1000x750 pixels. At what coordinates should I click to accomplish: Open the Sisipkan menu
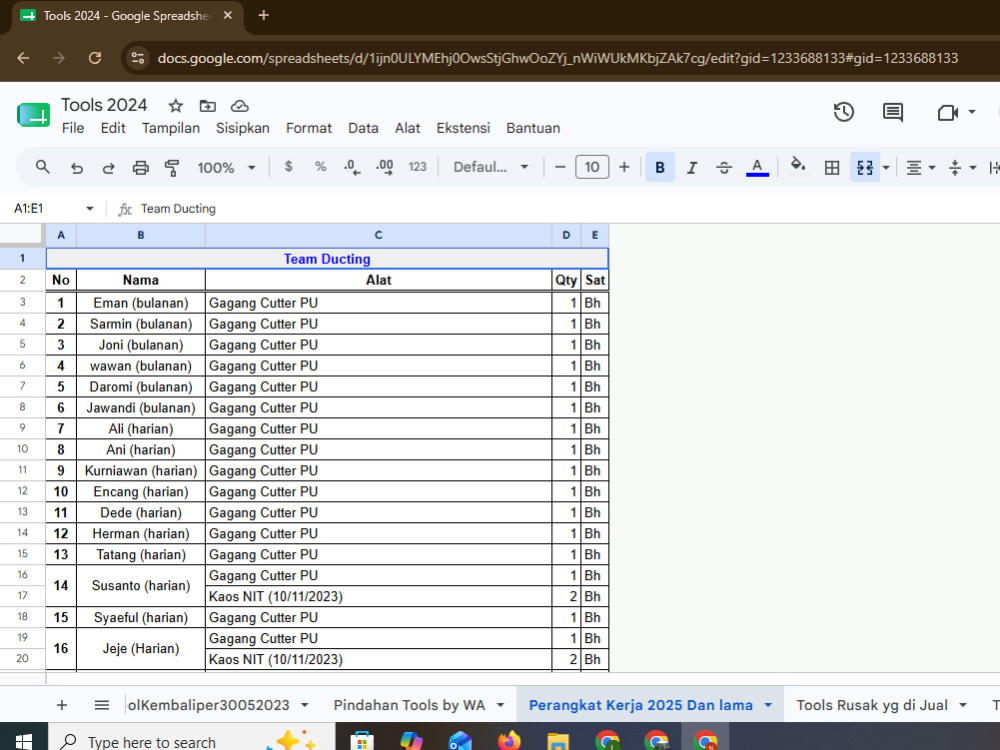242,128
